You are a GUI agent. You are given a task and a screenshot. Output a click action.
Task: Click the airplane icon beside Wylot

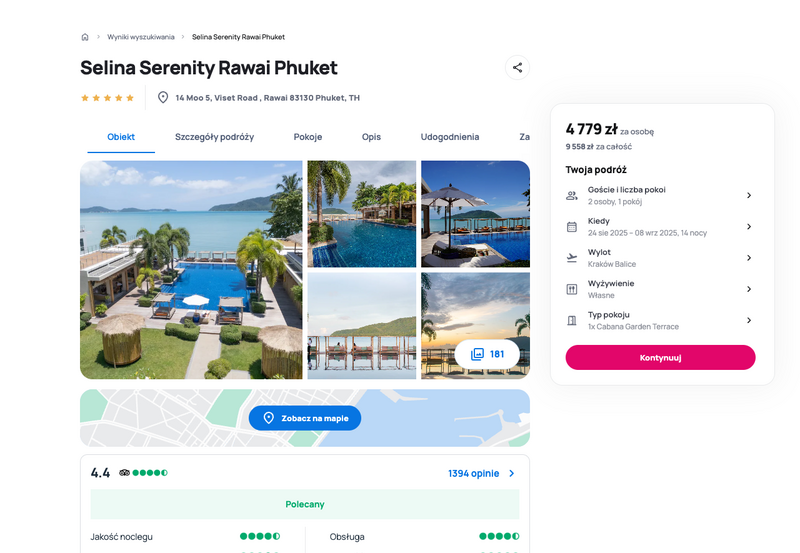click(572, 258)
